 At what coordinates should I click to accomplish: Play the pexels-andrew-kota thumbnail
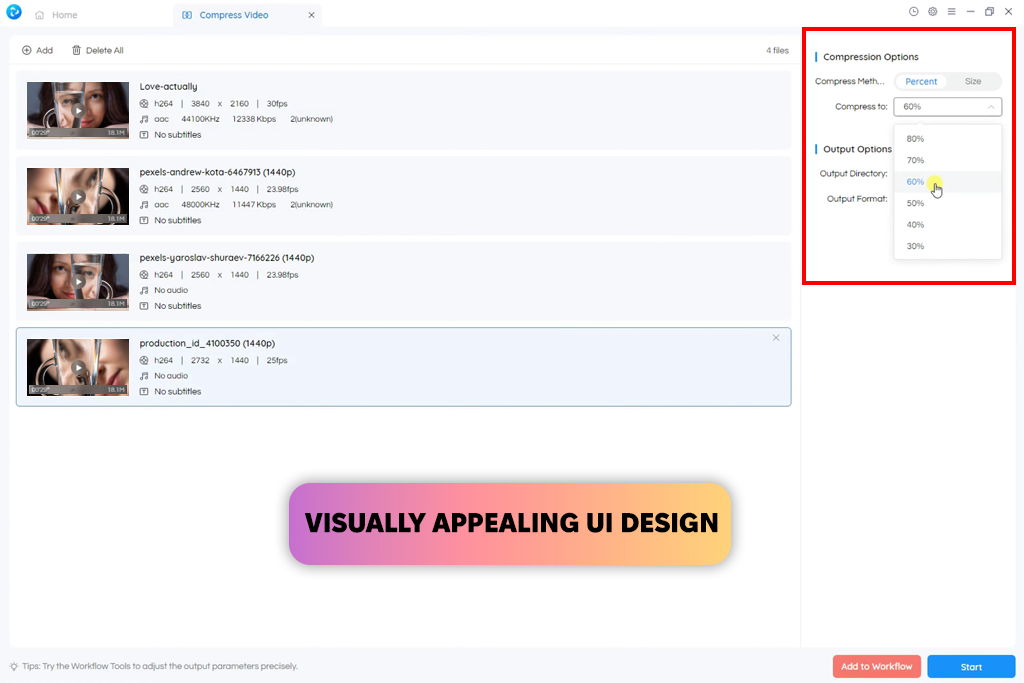(78, 196)
